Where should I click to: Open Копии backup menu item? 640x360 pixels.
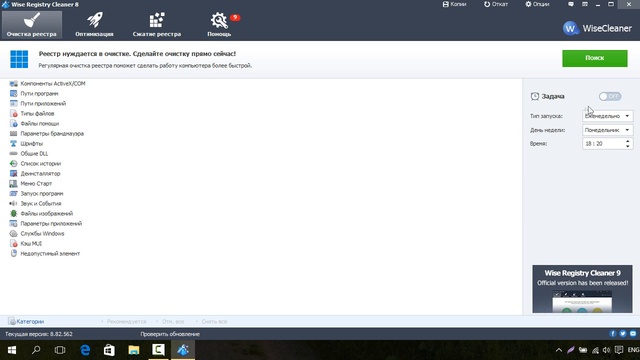pyautogui.click(x=454, y=4)
